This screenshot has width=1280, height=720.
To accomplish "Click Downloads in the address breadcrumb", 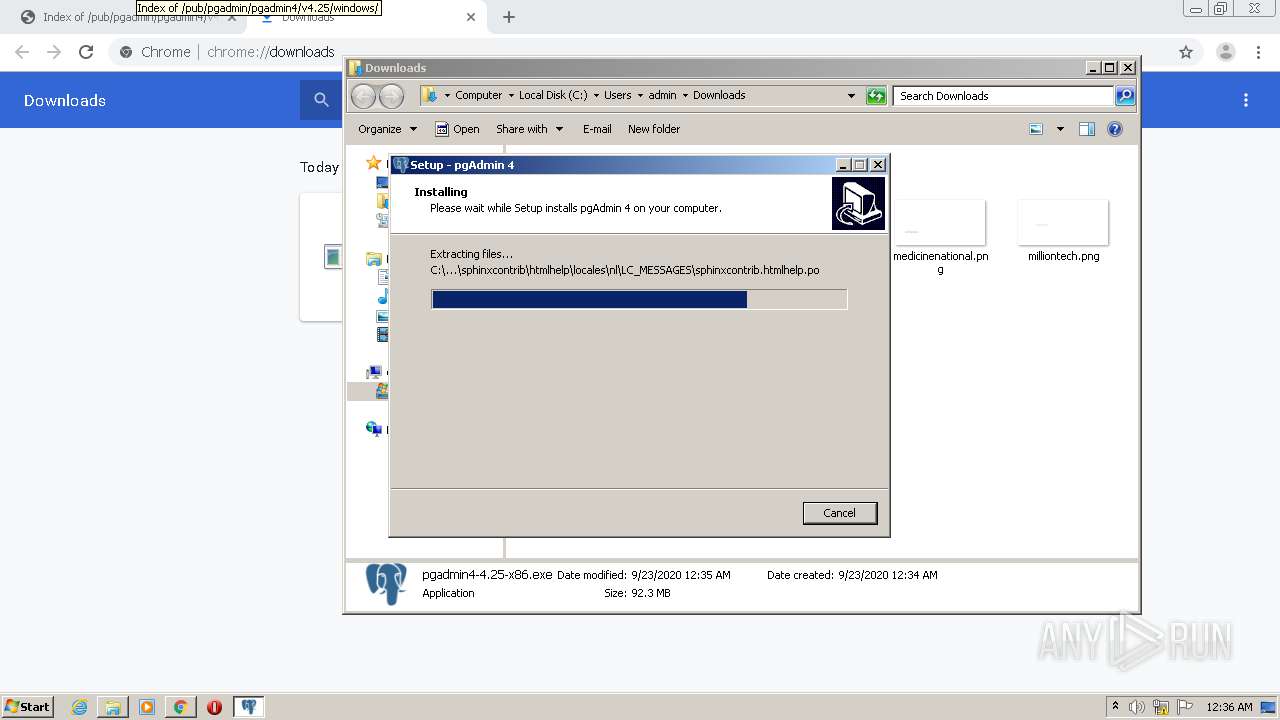I will click(x=719, y=96).
